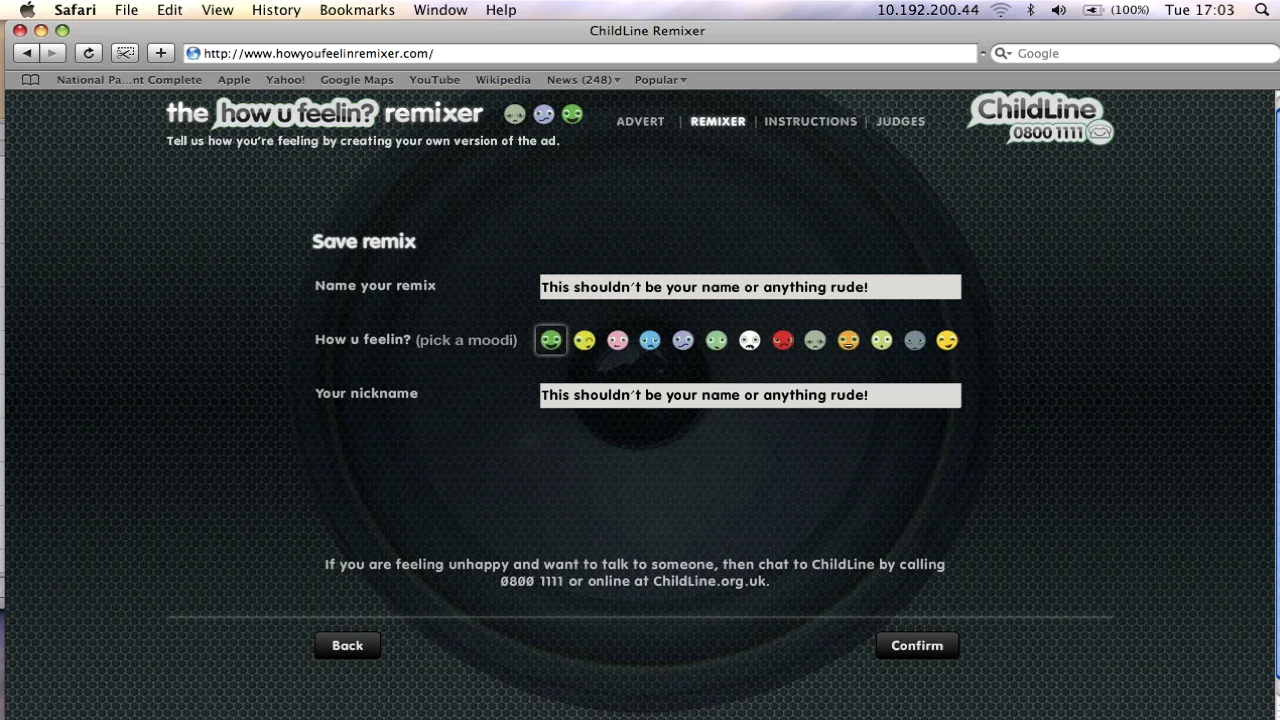Screen dimensions: 1280x720
Task: Go to the ADVERT section
Action: (640, 121)
